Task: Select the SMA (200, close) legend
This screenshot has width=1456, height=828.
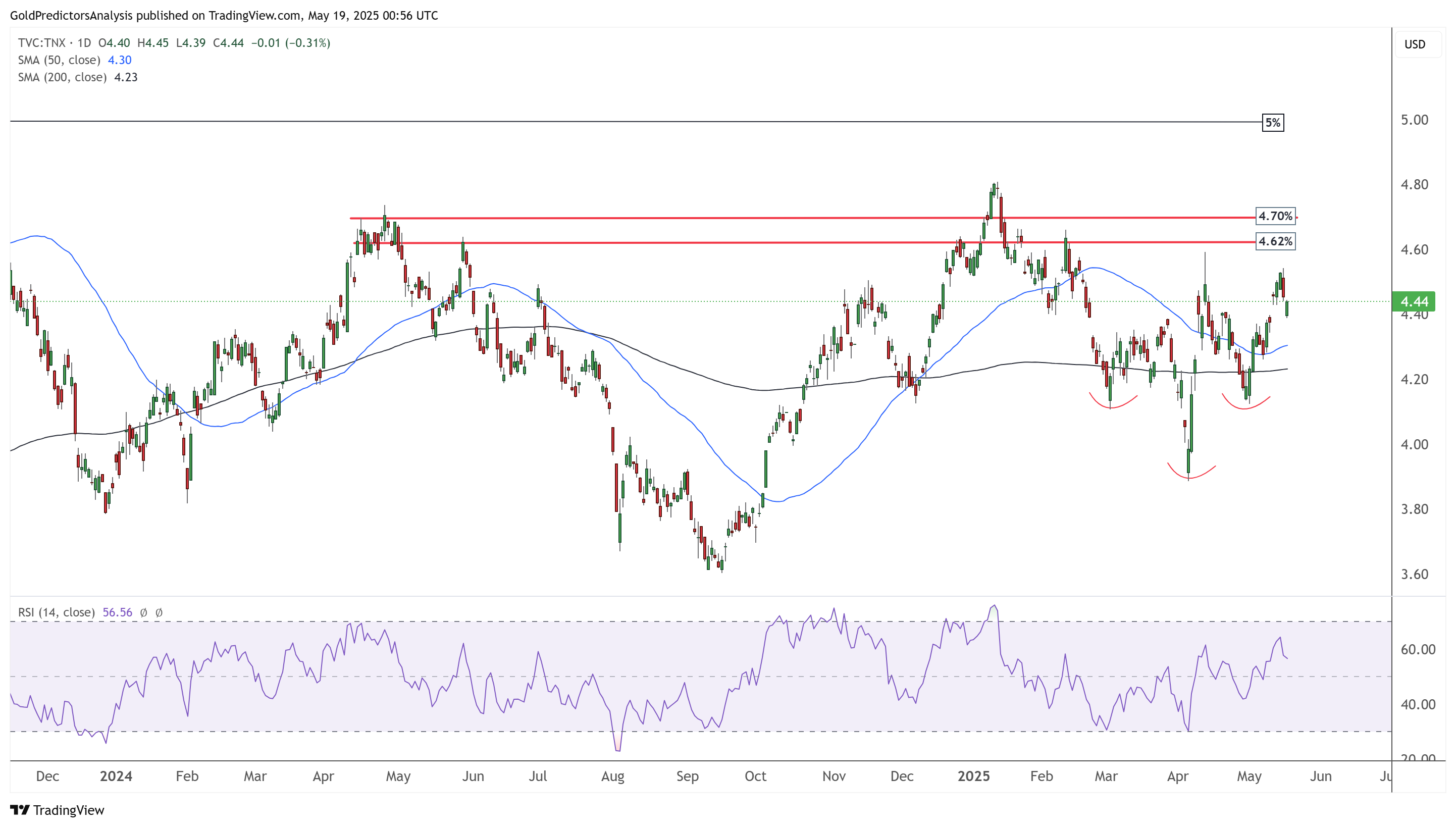Action: (x=62, y=77)
